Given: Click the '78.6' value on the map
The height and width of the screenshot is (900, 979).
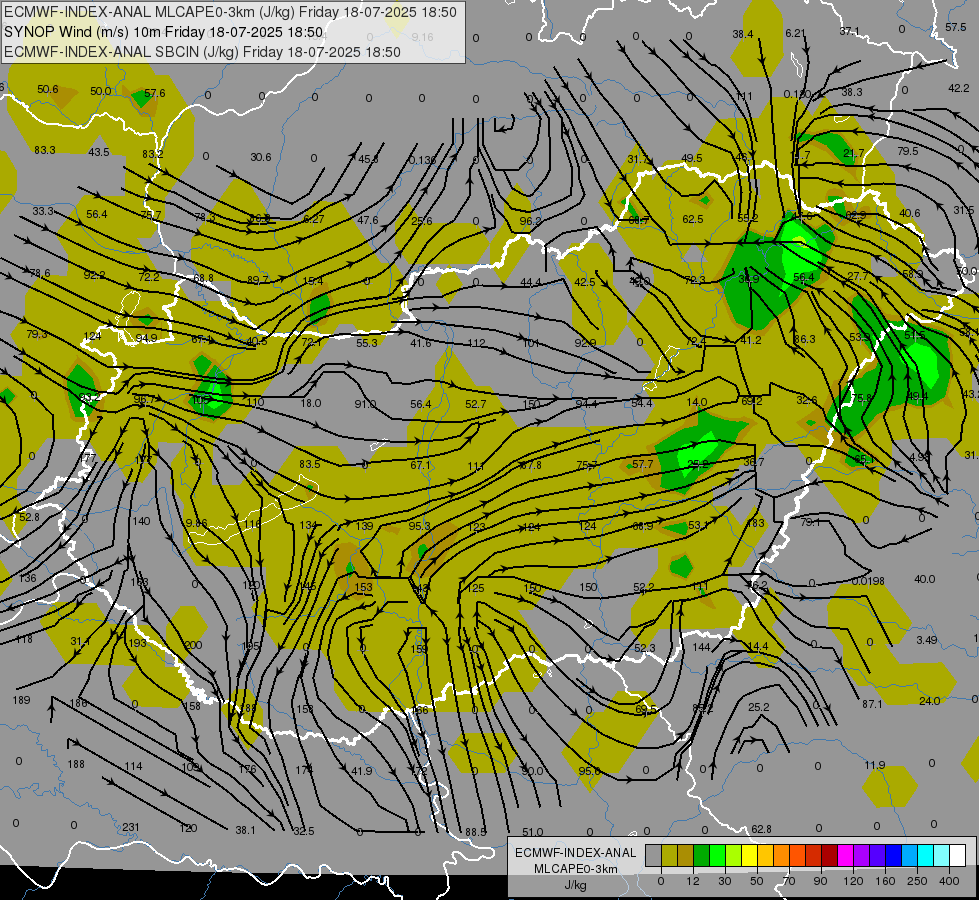Looking at the screenshot, I should (40, 273).
